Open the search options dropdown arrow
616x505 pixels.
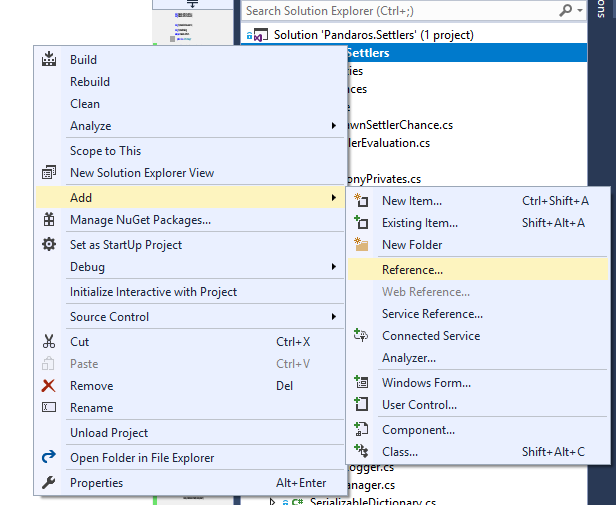click(580, 11)
